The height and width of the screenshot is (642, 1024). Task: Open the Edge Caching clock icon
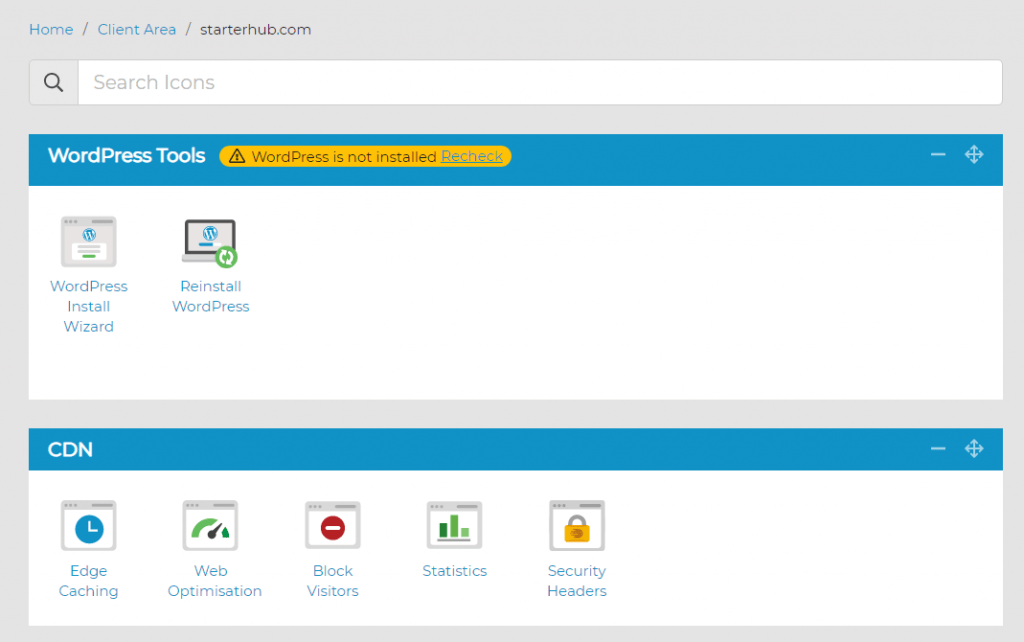point(89,526)
